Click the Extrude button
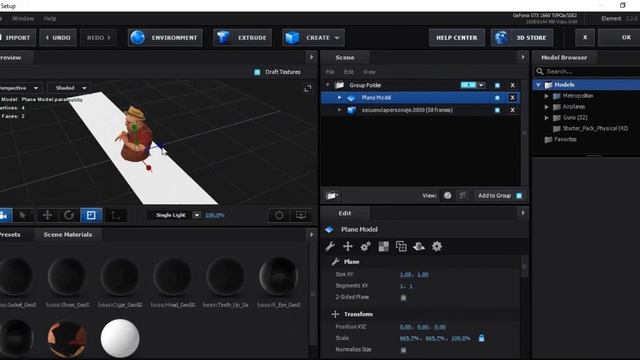The height and width of the screenshot is (360, 640). click(x=242, y=38)
